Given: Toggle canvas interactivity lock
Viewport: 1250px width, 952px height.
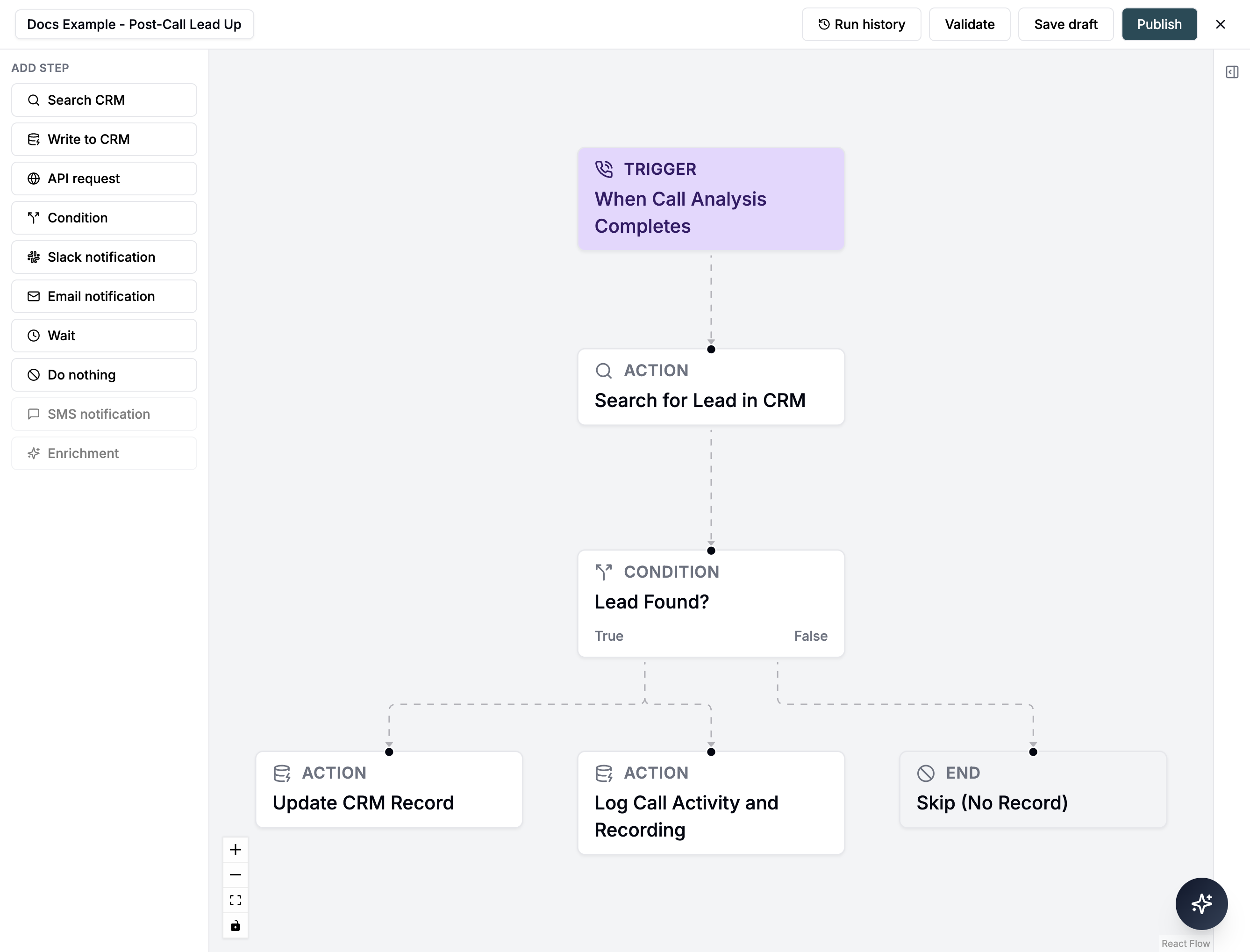Looking at the screenshot, I should click(x=235, y=926).
